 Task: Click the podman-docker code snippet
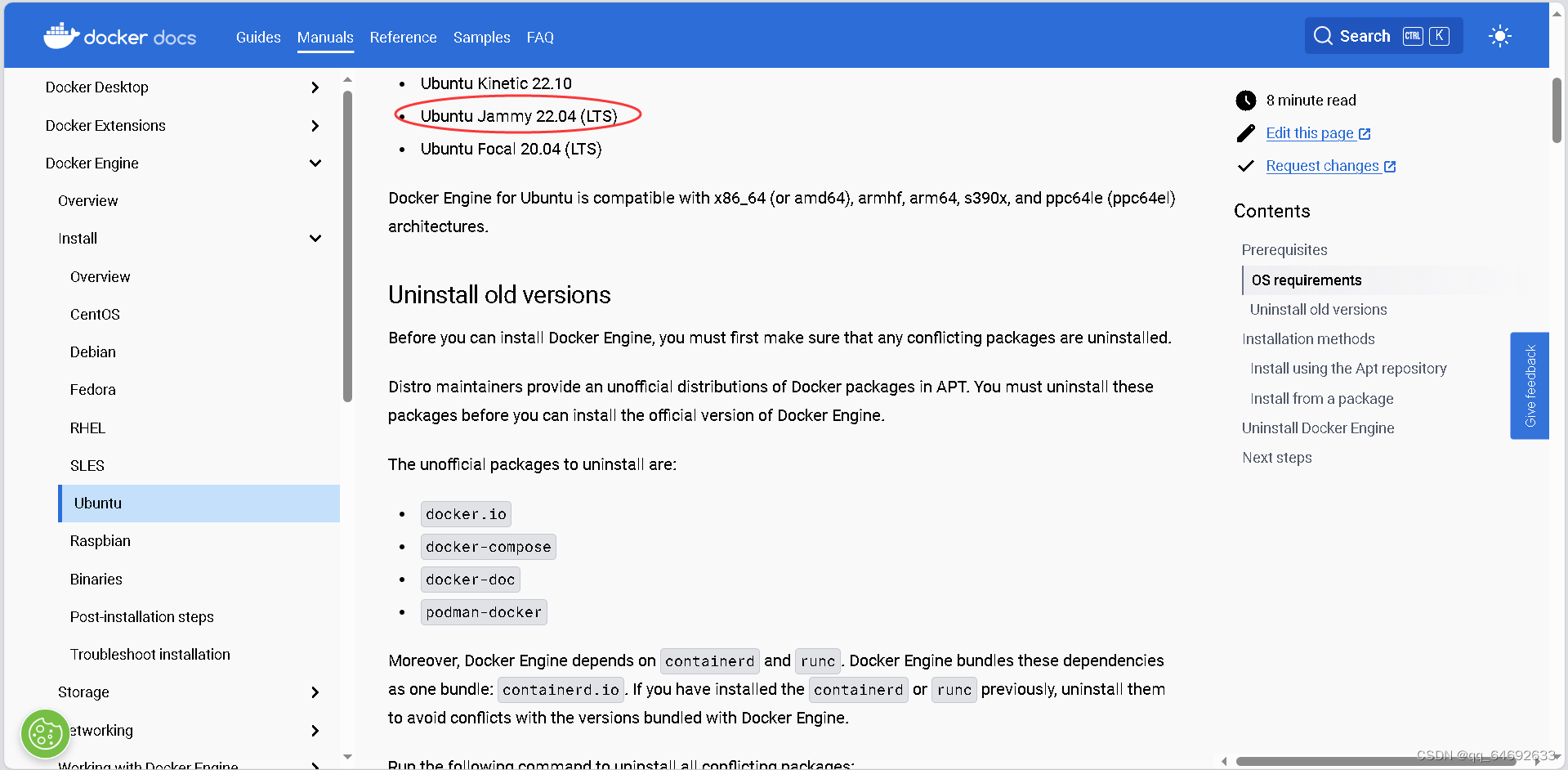pyautogui.click(x=484, y=612)
